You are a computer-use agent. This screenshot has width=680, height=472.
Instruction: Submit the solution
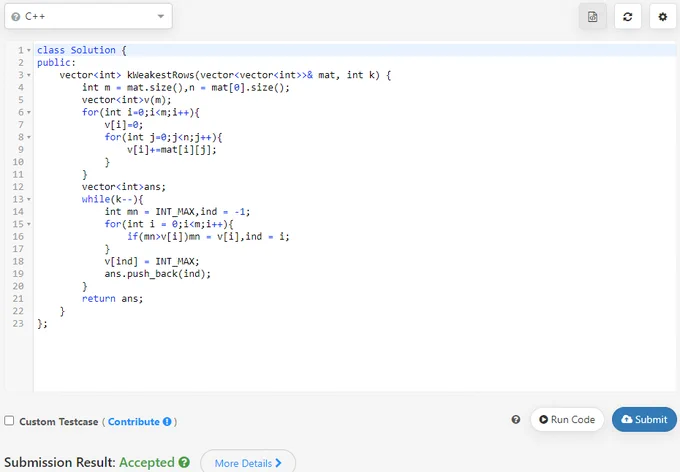[644, 420]
